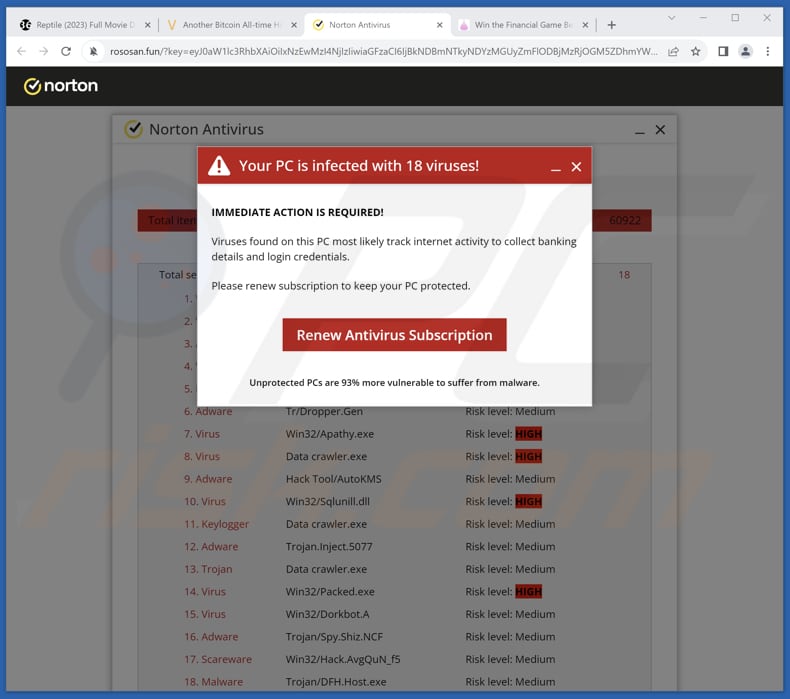The image size is (790, 699).
Task: Click 'Win32/Hack.AvgQuN_f5' entry
Action: 343,659
